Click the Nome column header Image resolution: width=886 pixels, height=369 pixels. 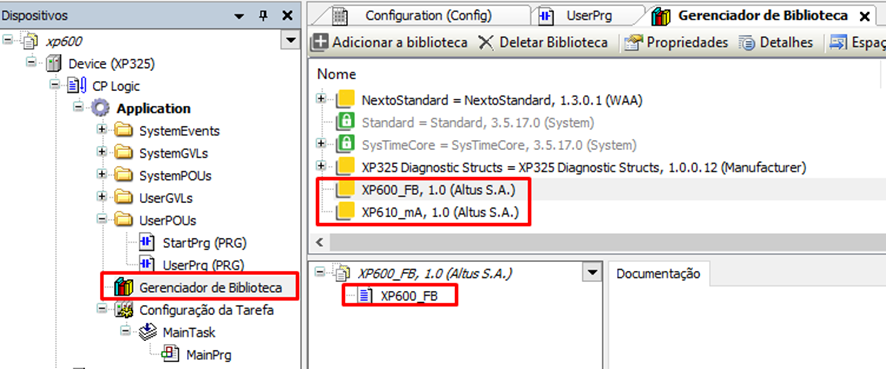coord(337,74)
